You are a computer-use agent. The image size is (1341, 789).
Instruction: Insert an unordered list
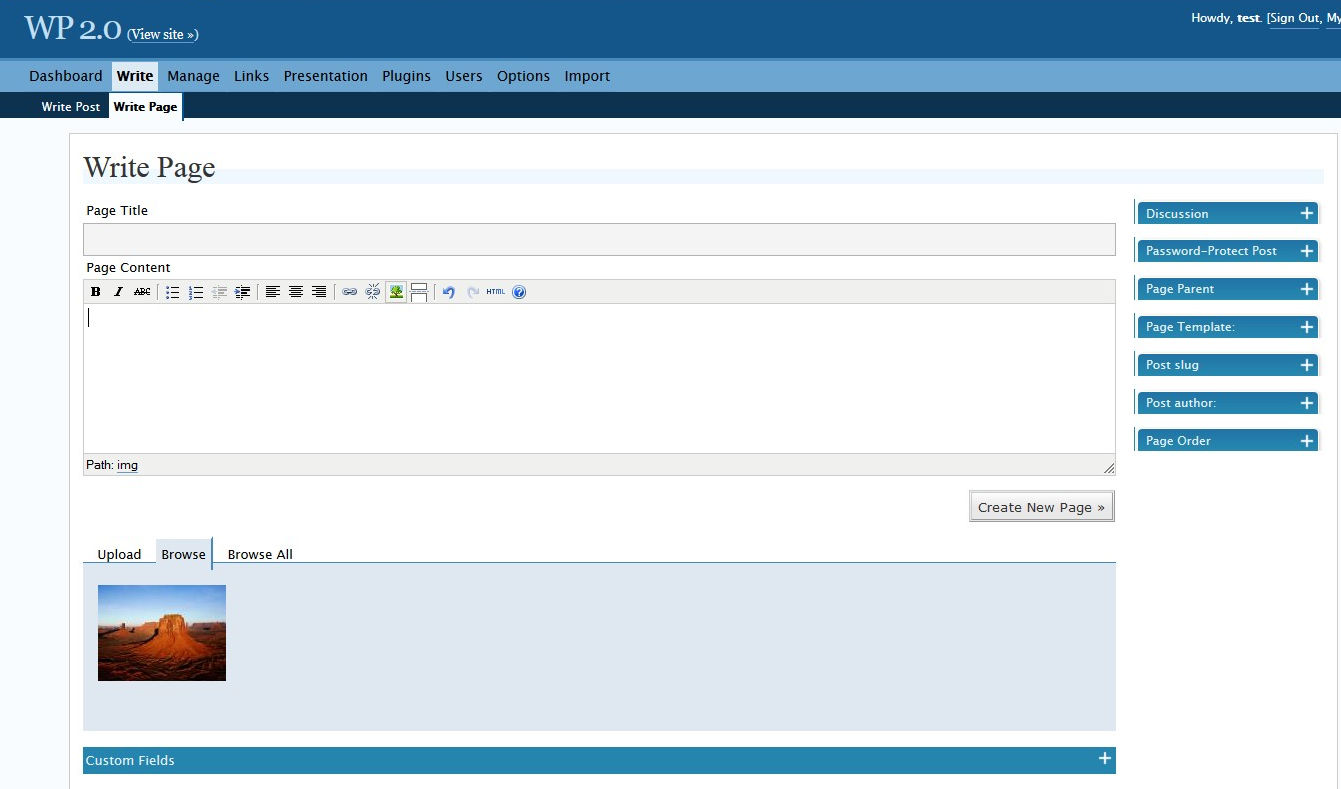(172, 291)
